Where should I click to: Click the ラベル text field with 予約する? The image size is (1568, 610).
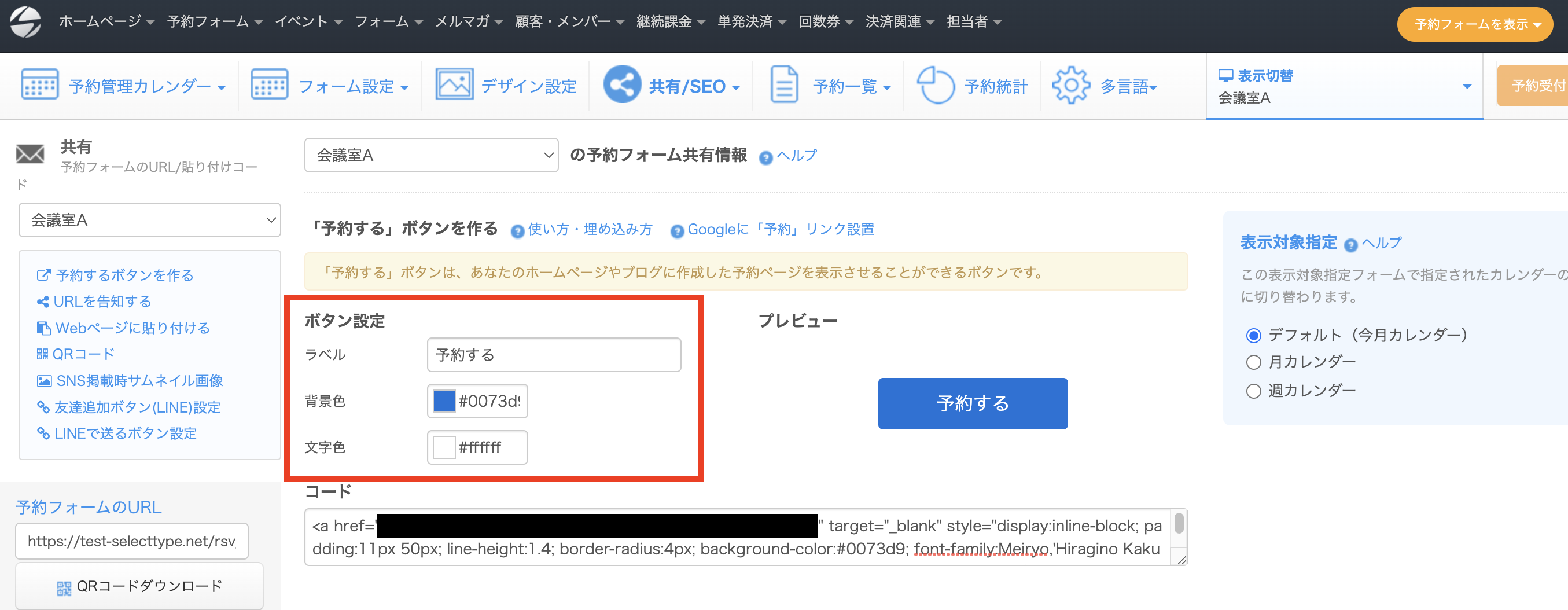(553, 355)
